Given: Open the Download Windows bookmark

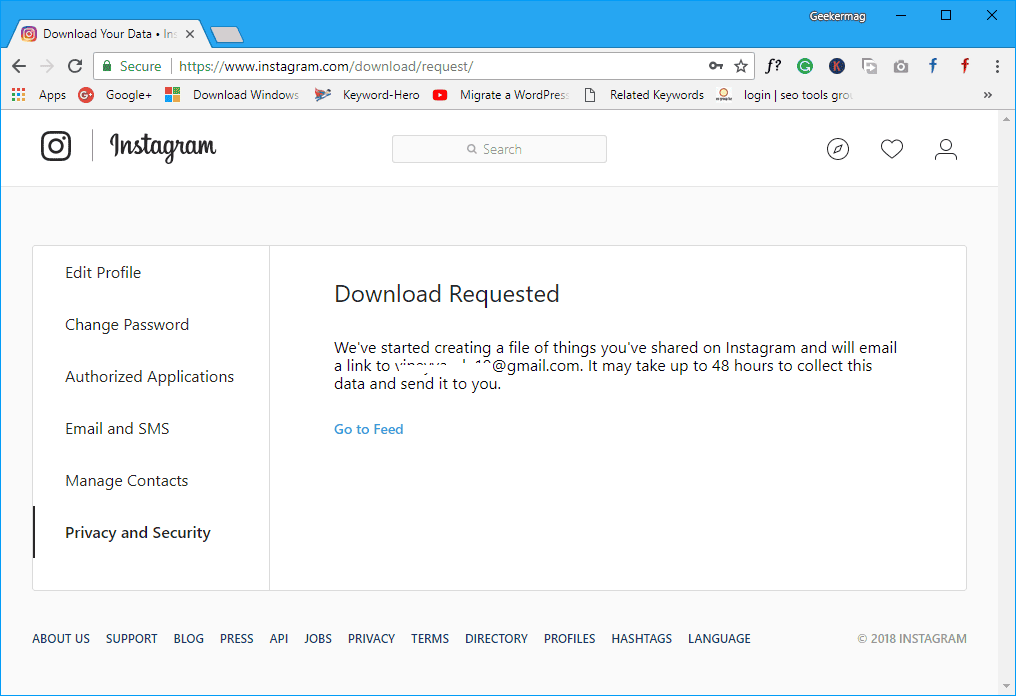Looking at the screenshot, I should 232,95.
